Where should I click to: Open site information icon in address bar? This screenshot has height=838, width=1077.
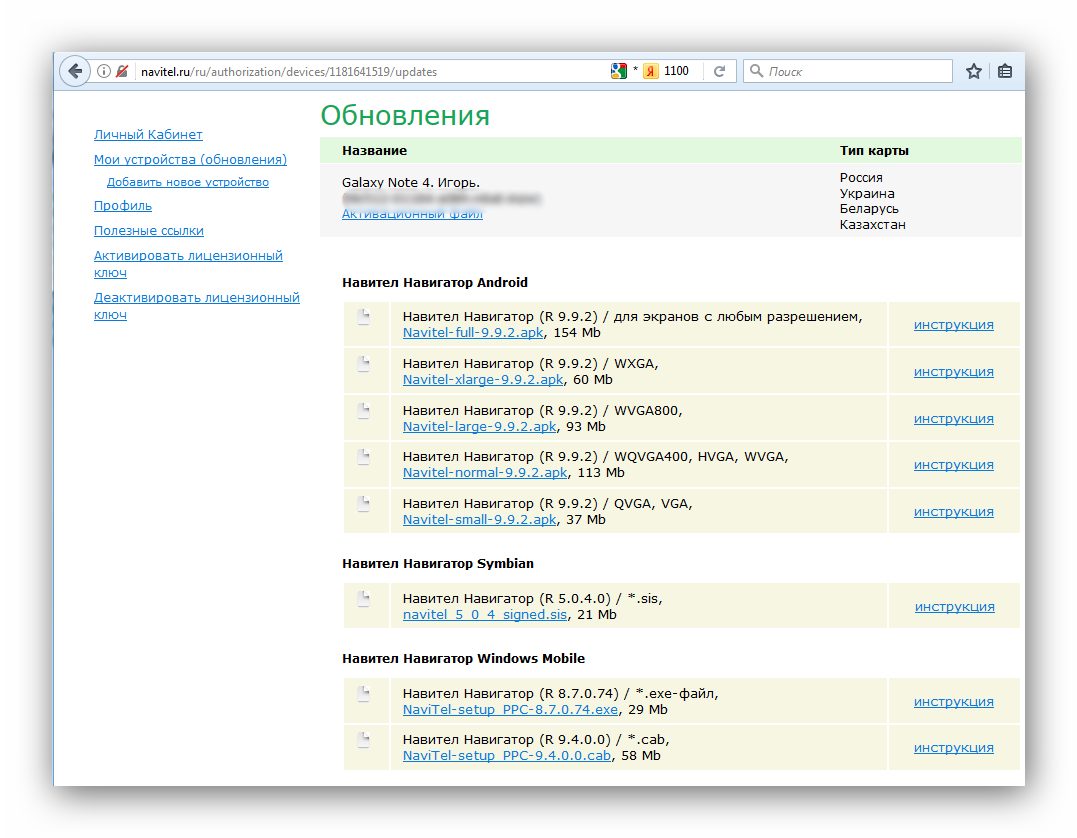pos(104,71)
